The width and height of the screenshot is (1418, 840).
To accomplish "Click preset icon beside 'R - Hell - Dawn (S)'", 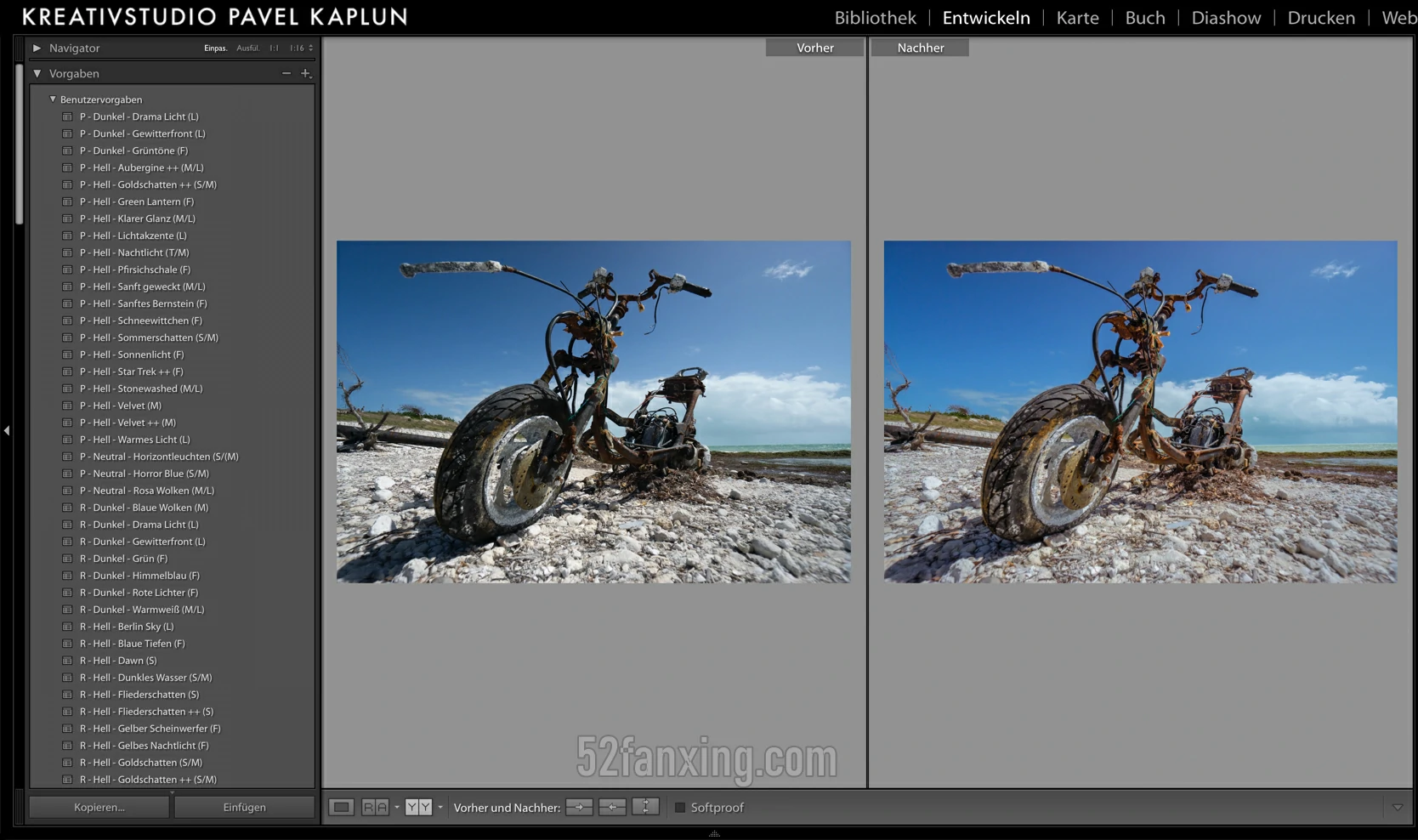I will click(x=67, y=661).
